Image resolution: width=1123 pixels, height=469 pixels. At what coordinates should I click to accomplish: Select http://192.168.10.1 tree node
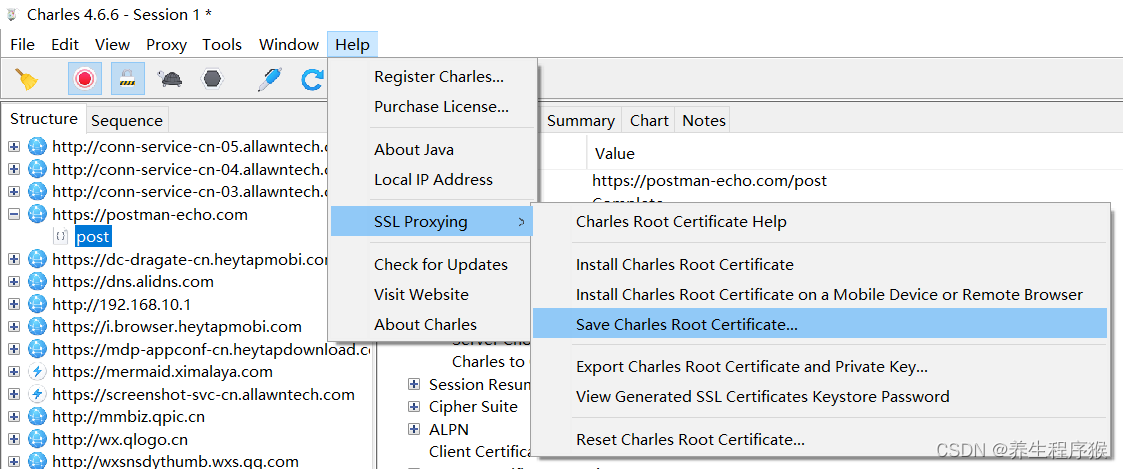[x=121, y=304]
